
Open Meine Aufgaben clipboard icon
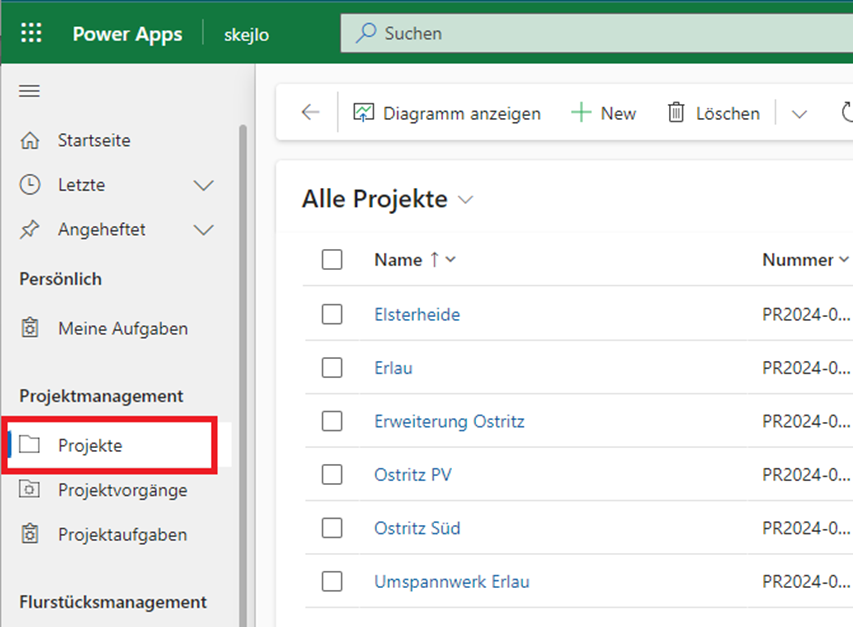[30, 328]
